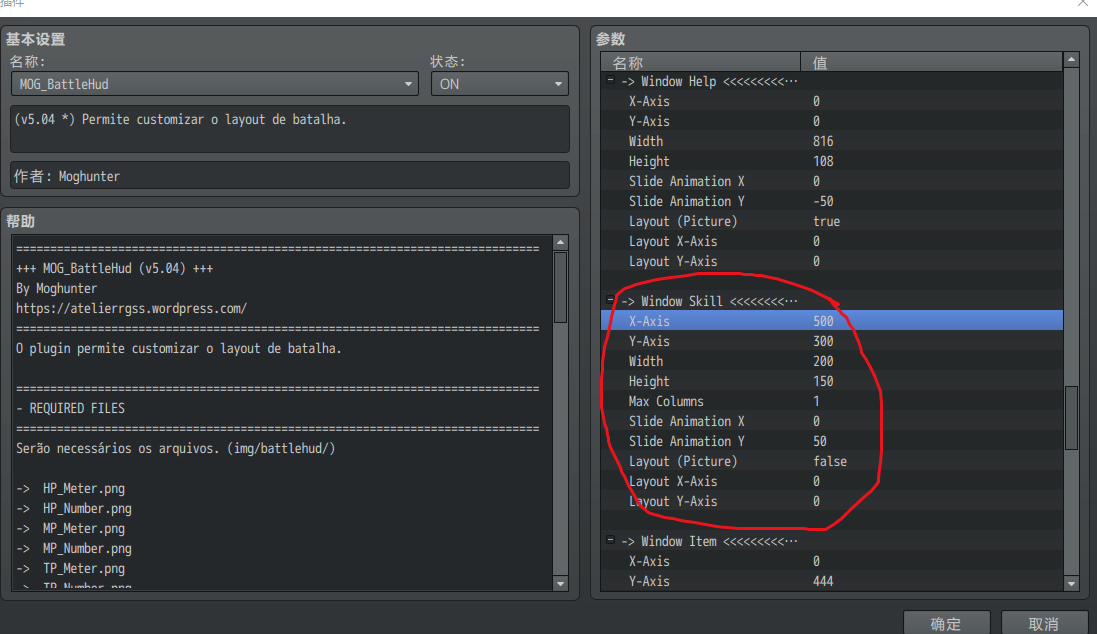1097x634 pixels.
Task: Select X-Axis row under Window Item
Action: click(832, 561)
